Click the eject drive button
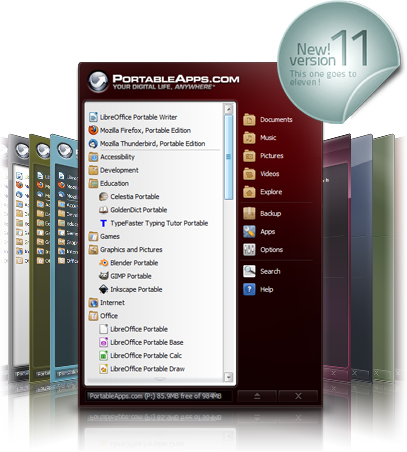This screenshot has height=452, width=407. [x=257, y=396]
